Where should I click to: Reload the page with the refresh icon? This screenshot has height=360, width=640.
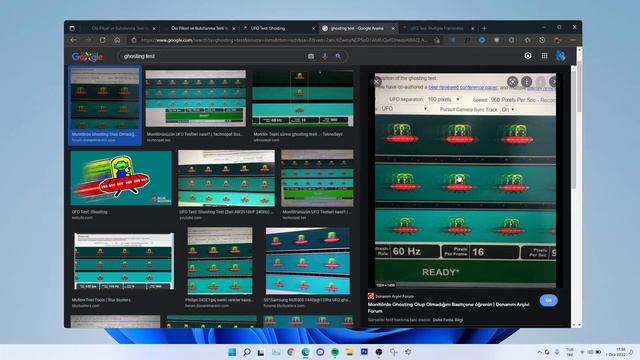102,40
